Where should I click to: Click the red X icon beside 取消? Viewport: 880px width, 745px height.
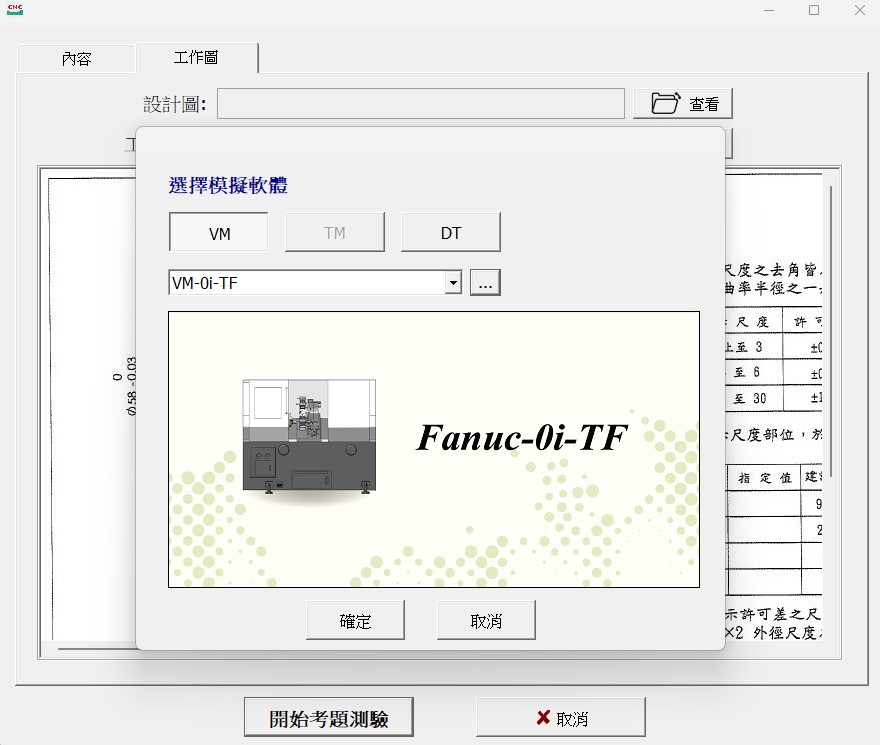point(543,717)
